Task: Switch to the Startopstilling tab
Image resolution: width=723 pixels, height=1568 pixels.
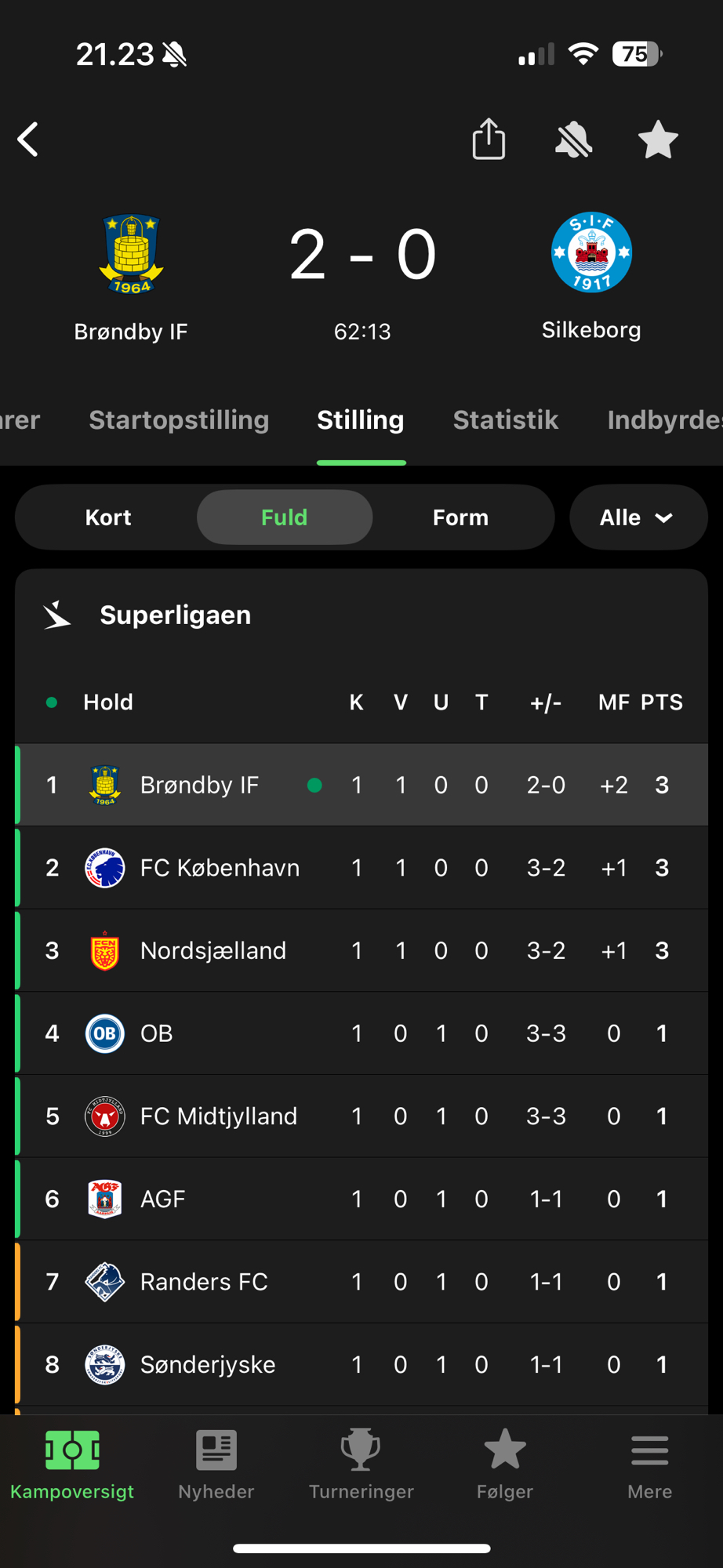Action: click(179, 420)
